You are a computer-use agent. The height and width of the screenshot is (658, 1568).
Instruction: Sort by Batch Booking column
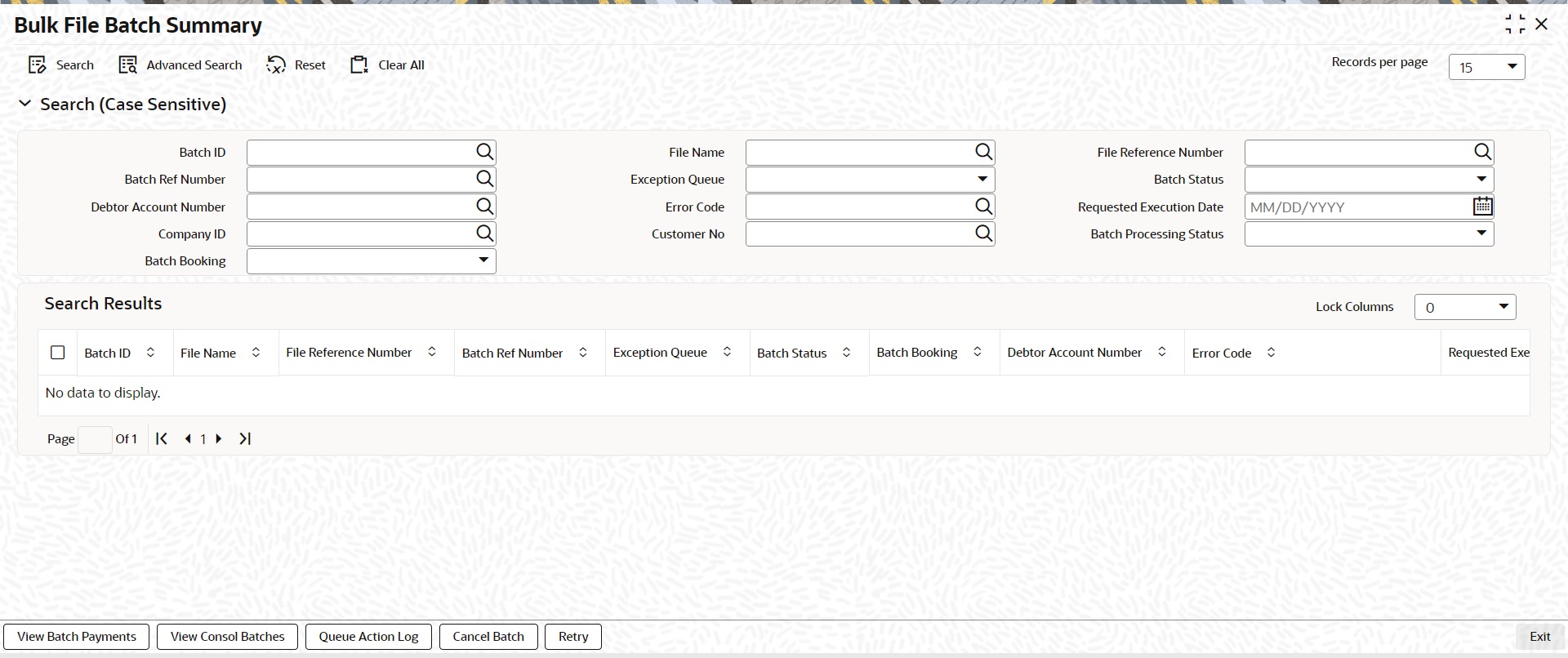click(x=977, y=352)
